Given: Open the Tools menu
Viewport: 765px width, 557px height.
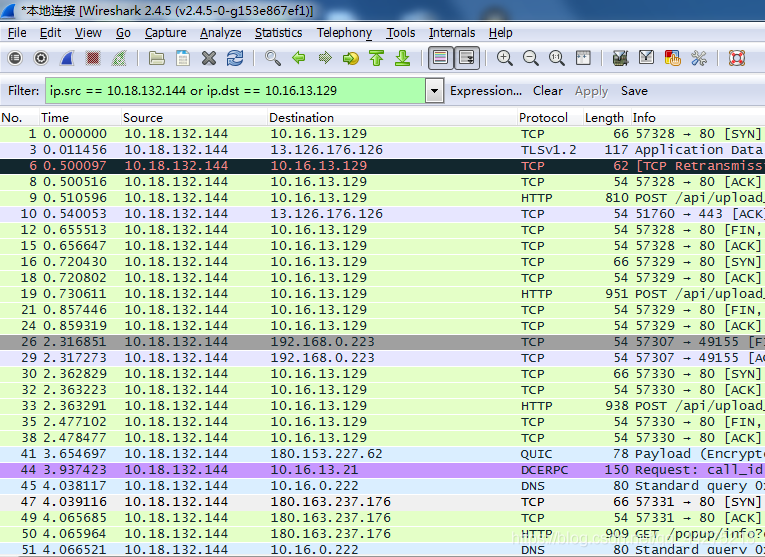Looking at the screenshot, I should 401,33.
